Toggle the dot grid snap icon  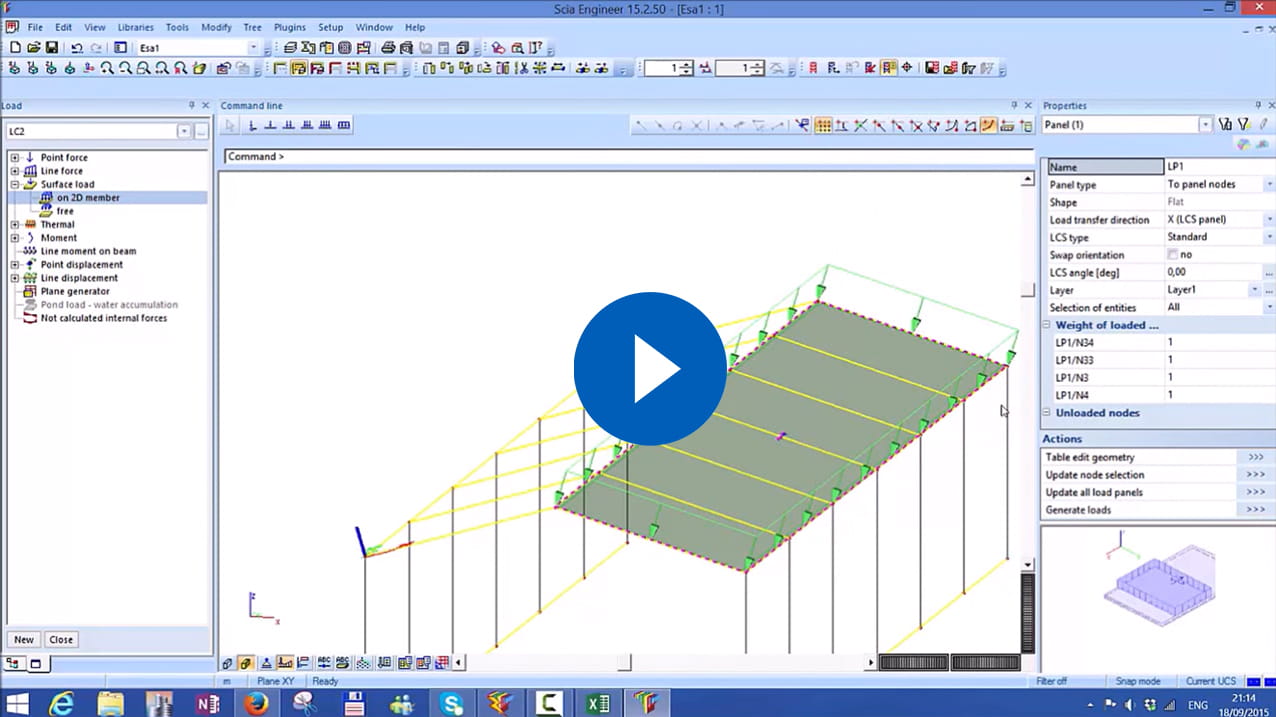[x=823, y=125]
